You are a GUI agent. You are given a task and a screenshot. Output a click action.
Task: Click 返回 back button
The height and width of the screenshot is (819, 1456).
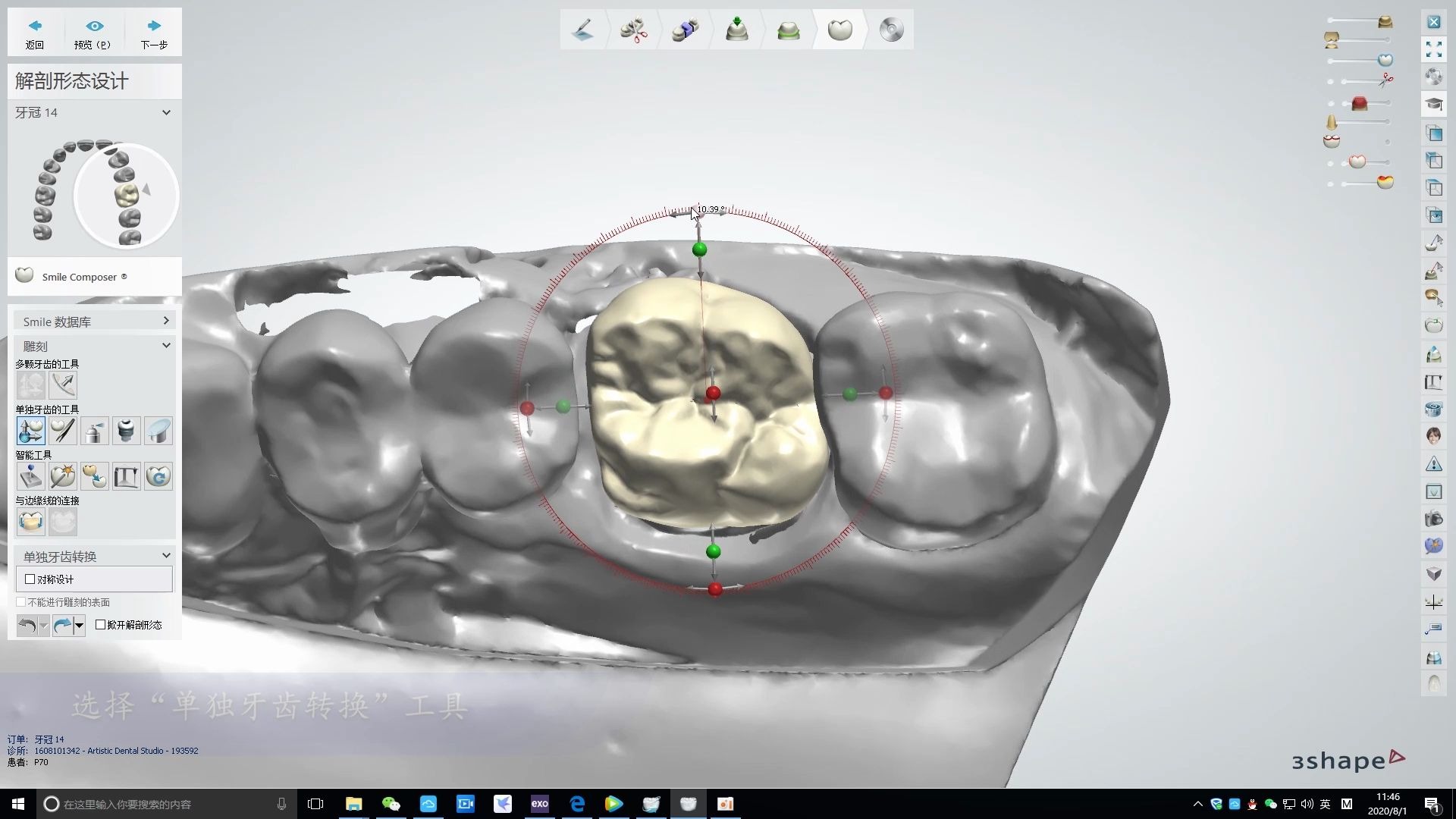pyautogui.click(x=35, y=33)
